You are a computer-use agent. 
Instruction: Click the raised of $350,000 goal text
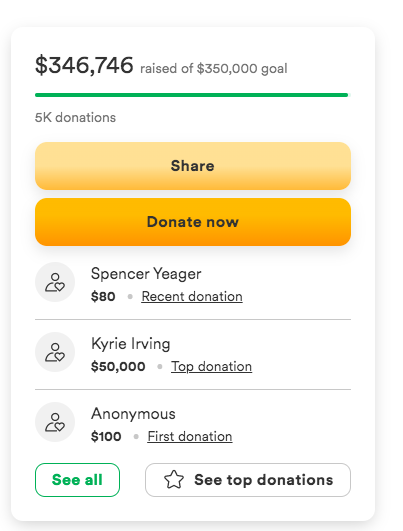point(214,69)
